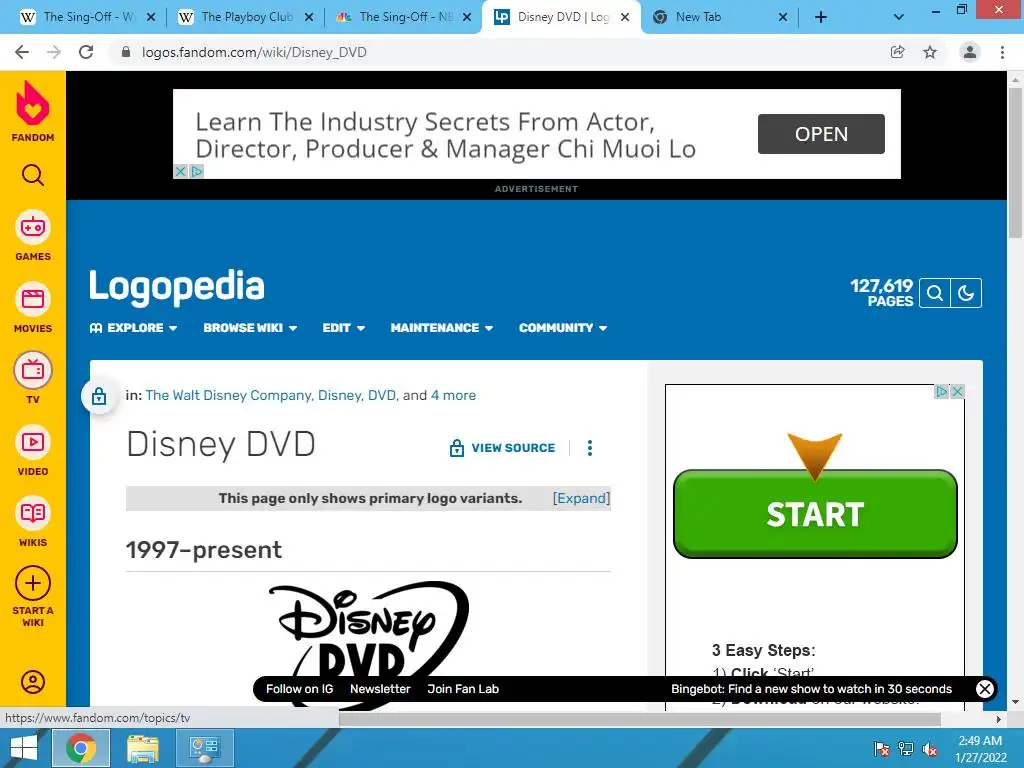Close the sidebar ad with X icon

[x=957, y=391]
